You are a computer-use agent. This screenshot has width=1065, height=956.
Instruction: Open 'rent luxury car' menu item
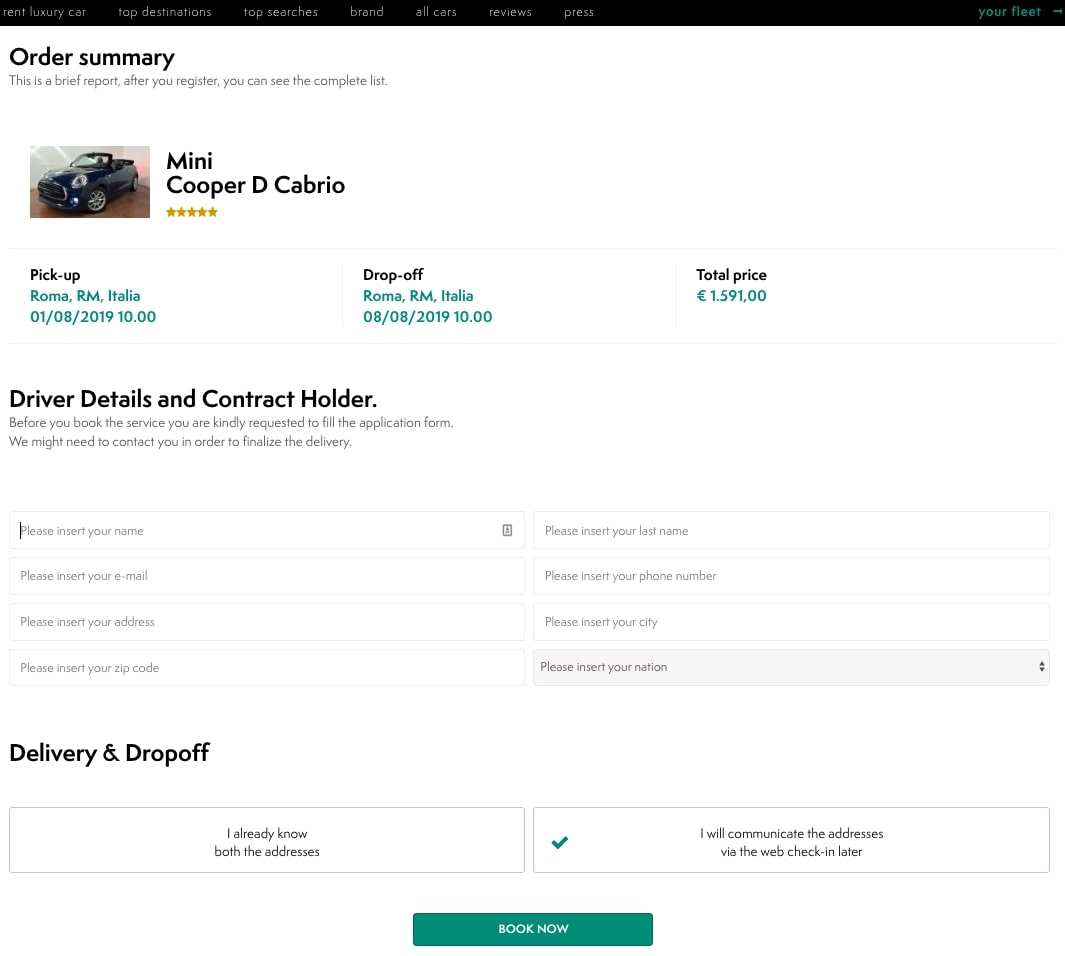click(45, 12)
